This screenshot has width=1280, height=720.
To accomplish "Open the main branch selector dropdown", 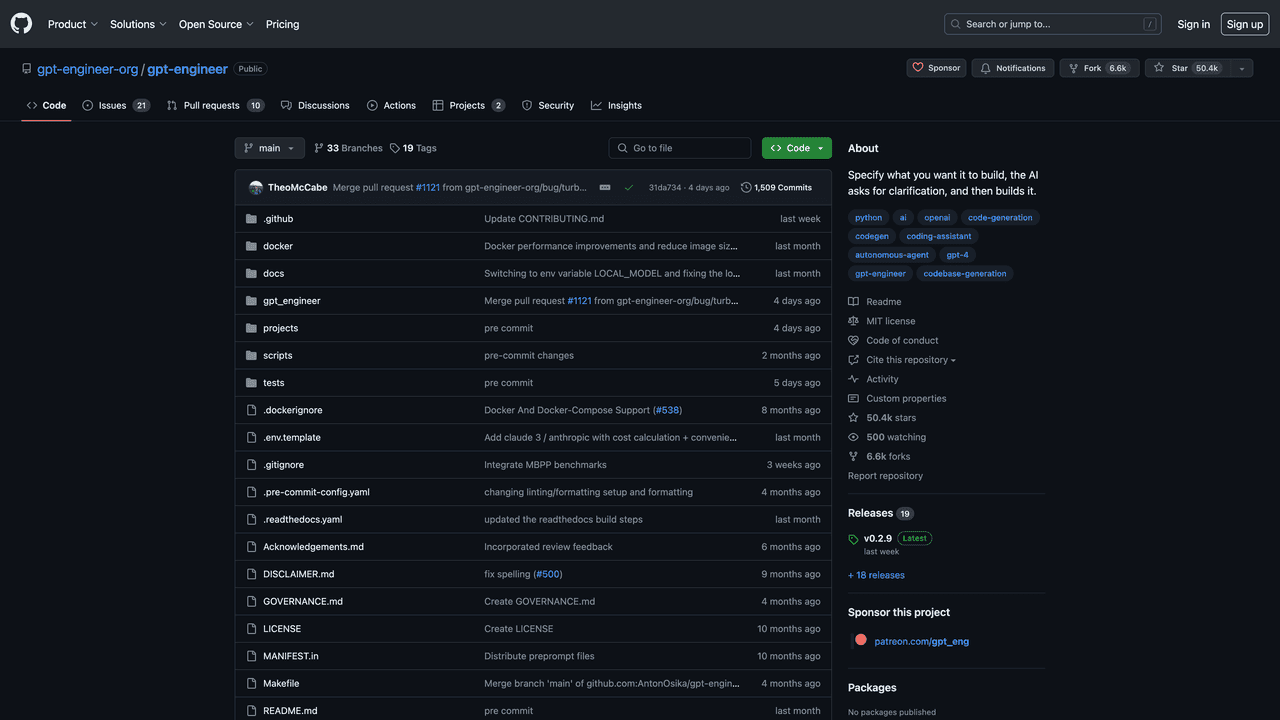I will click(270, 148).
